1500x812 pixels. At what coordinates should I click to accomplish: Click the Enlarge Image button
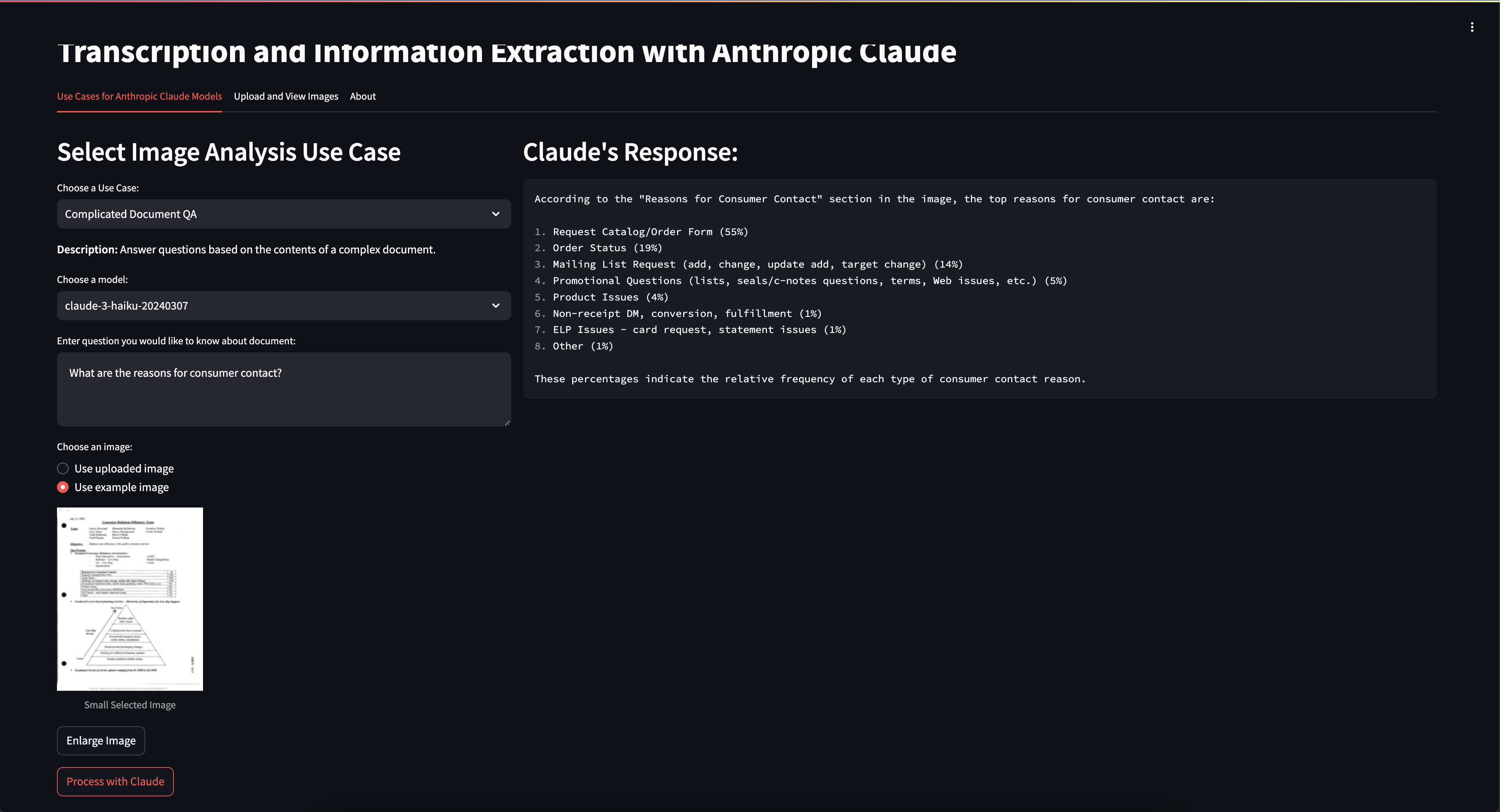click(x=101, y=740)
